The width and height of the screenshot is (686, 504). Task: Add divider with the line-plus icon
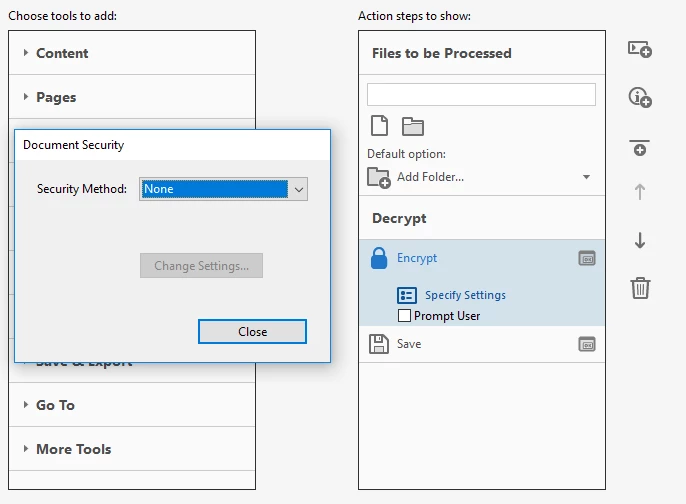(x=640, y=148)
